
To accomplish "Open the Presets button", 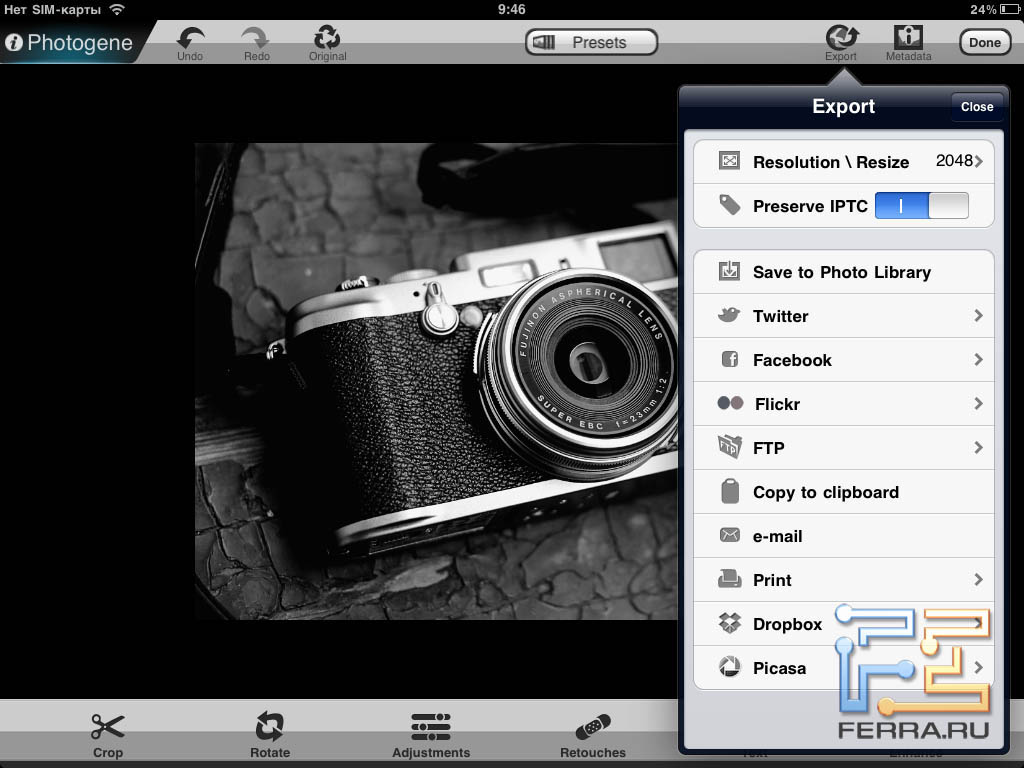I will [591, 42].
